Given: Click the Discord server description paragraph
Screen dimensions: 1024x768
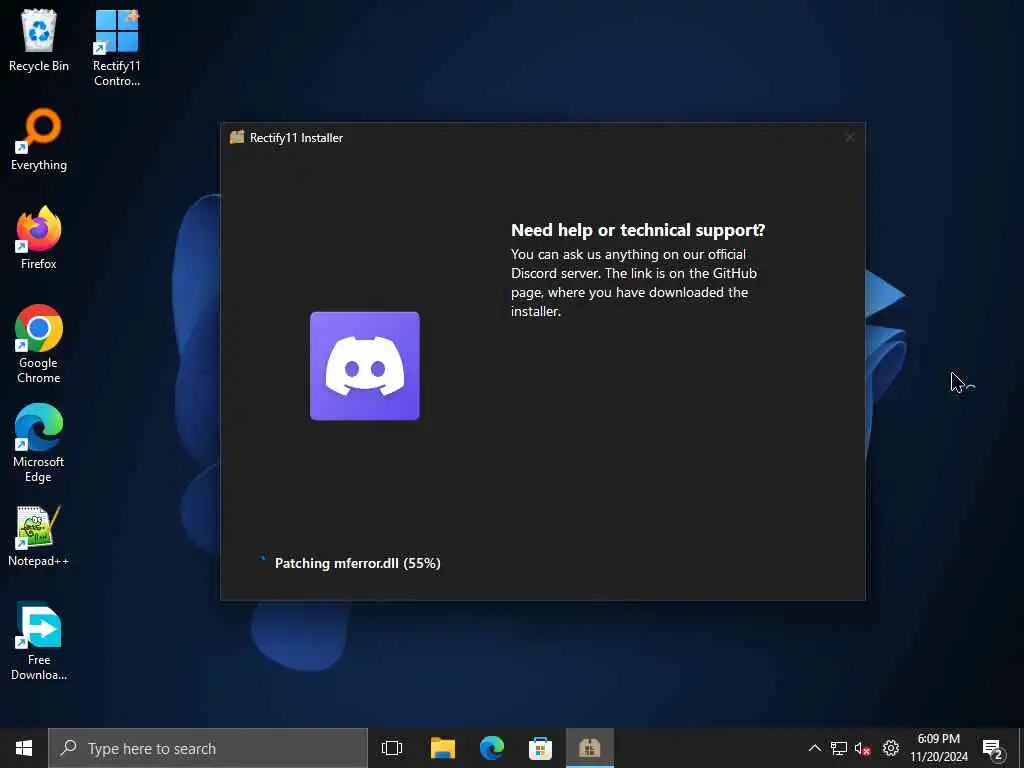Looking at the screenshot, I should click(x=634, y=283).
